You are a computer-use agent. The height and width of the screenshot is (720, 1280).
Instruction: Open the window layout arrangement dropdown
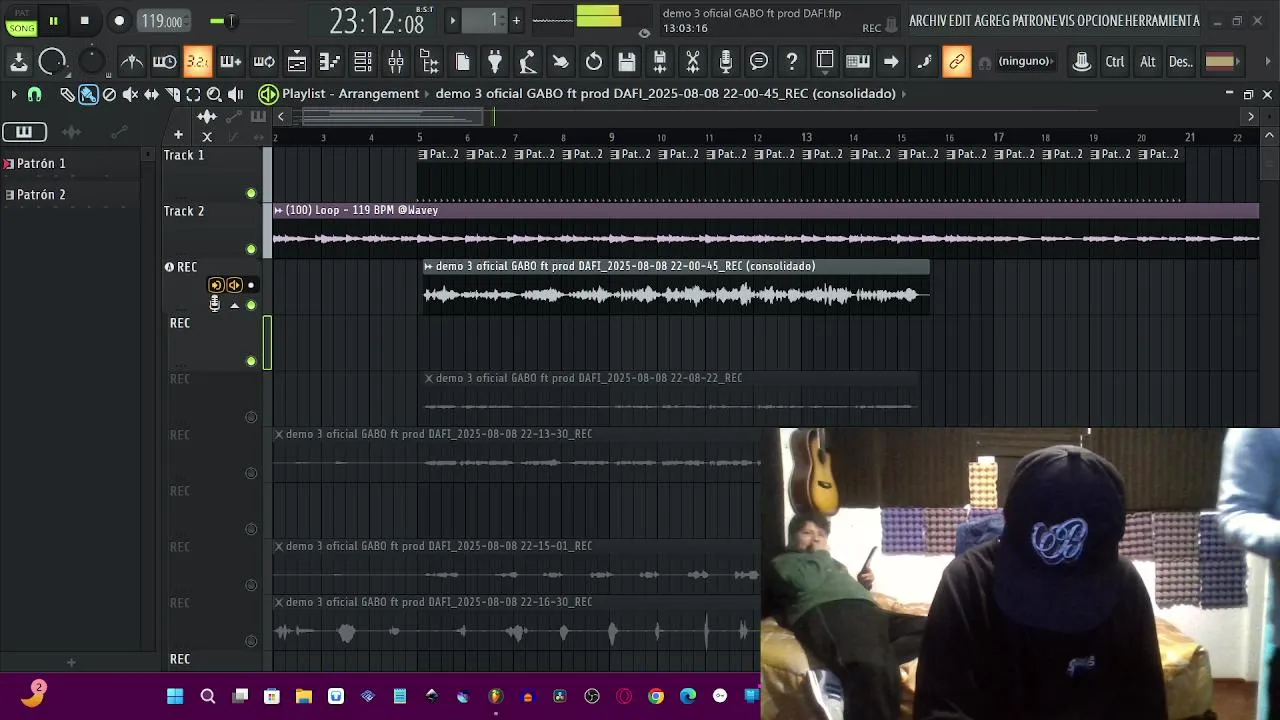[x=825, y=62]
